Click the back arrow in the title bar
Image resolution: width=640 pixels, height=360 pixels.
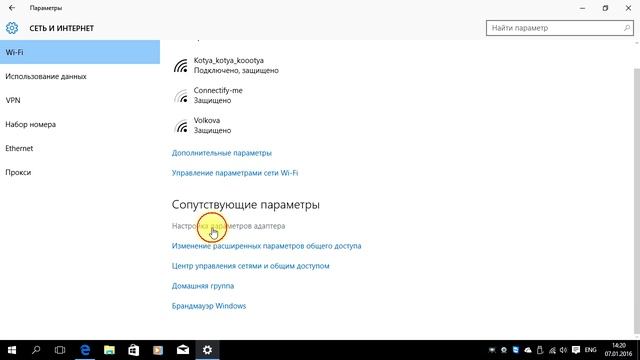point(12,8)
